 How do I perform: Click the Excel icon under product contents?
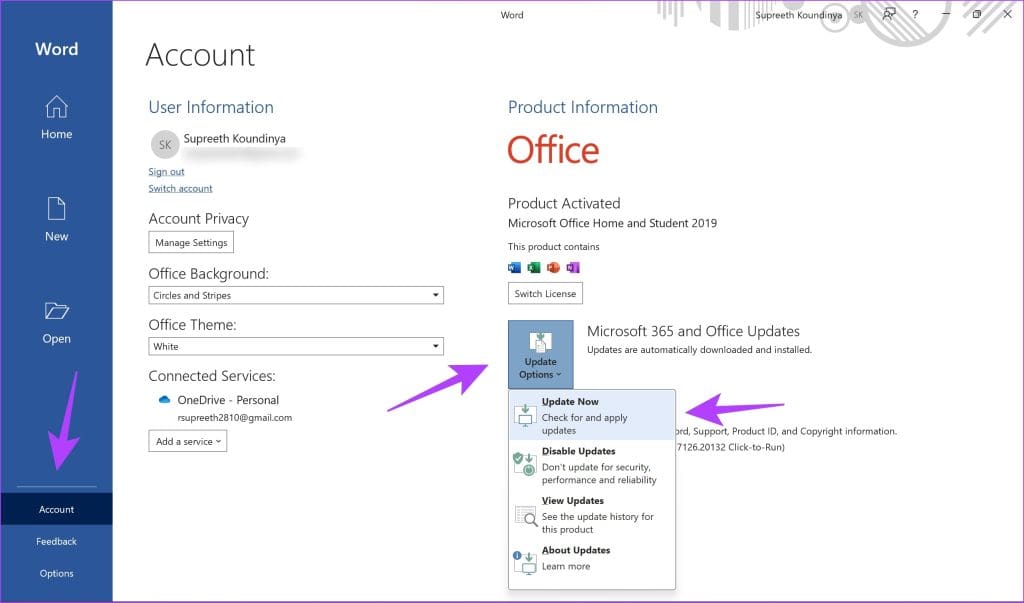tap(535, 266)
